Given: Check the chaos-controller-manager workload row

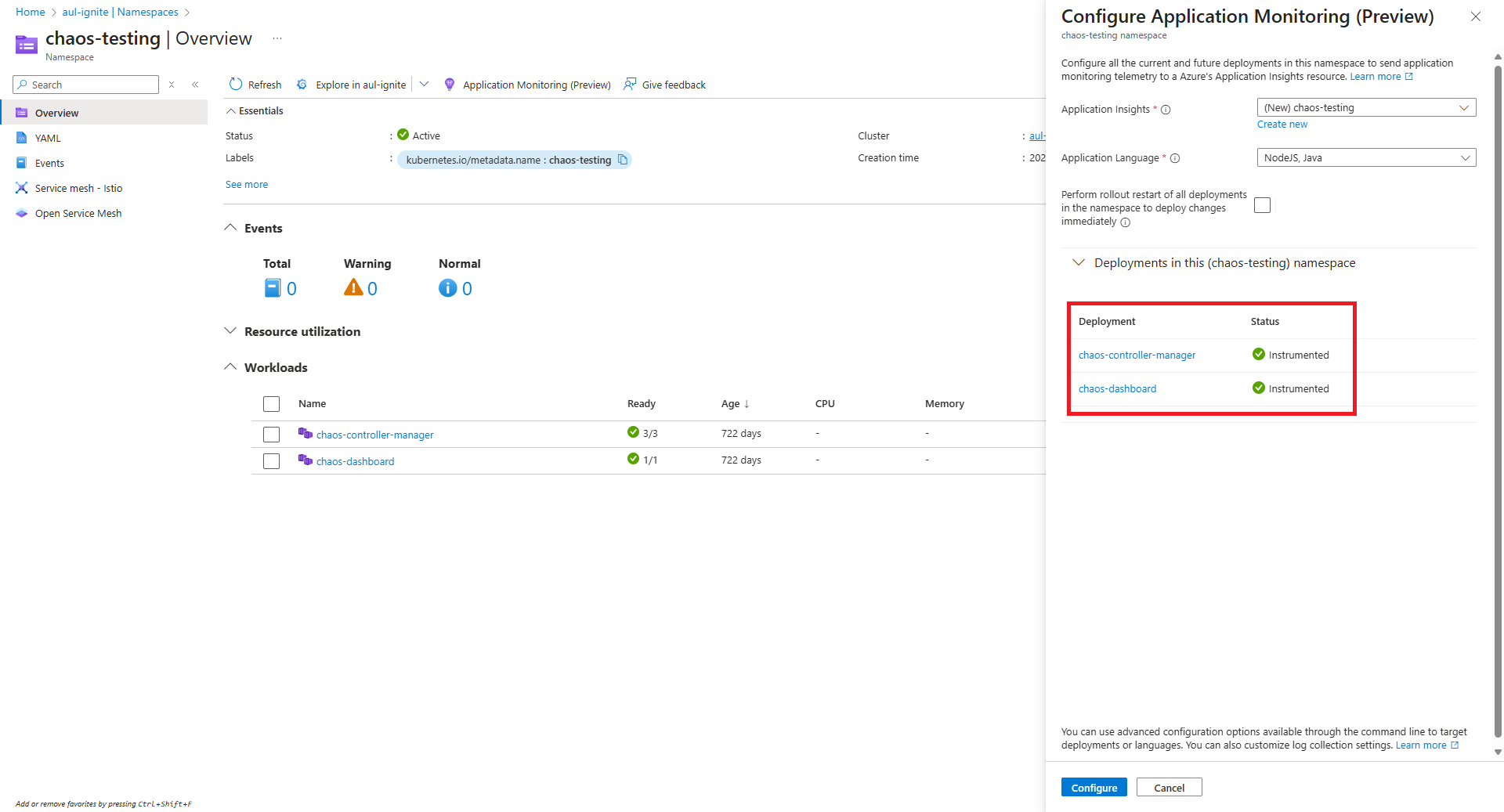Looking at the screenshot, I should pos(272,435).
